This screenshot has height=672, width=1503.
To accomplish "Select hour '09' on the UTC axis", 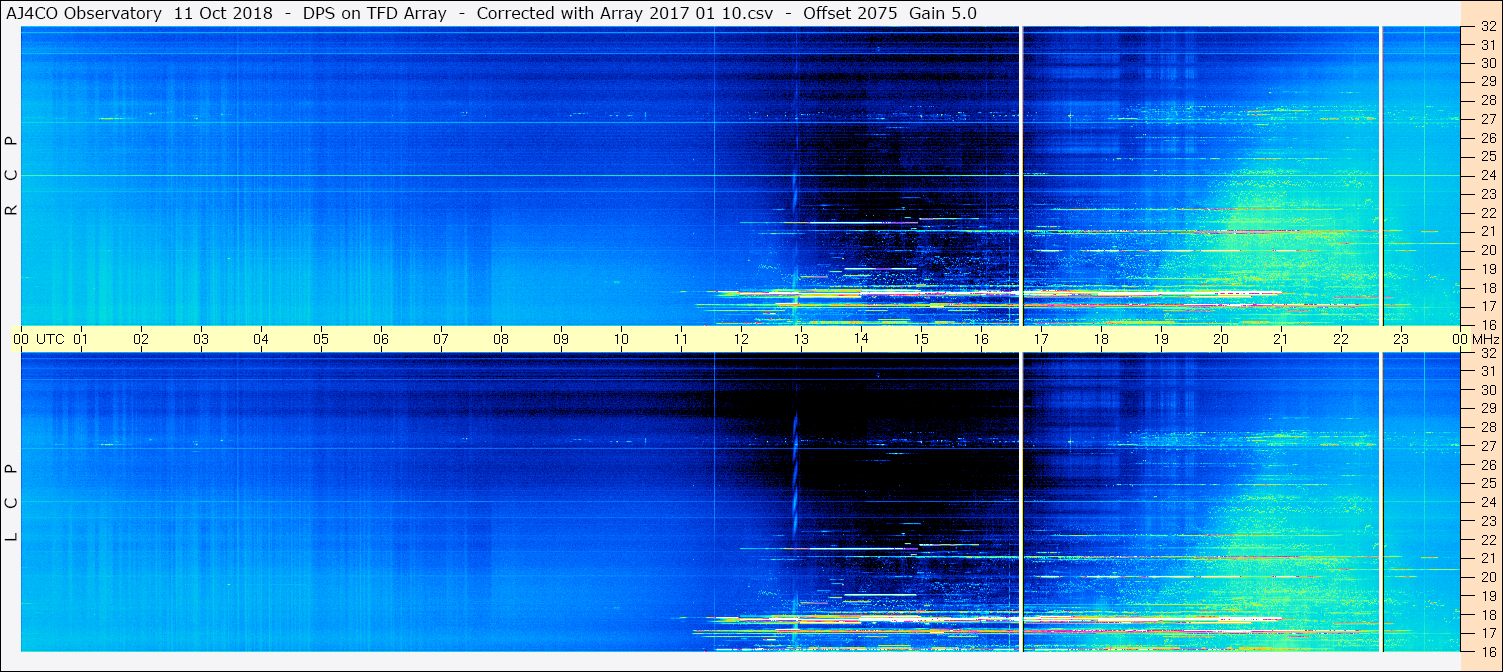I will coord(561,339).
